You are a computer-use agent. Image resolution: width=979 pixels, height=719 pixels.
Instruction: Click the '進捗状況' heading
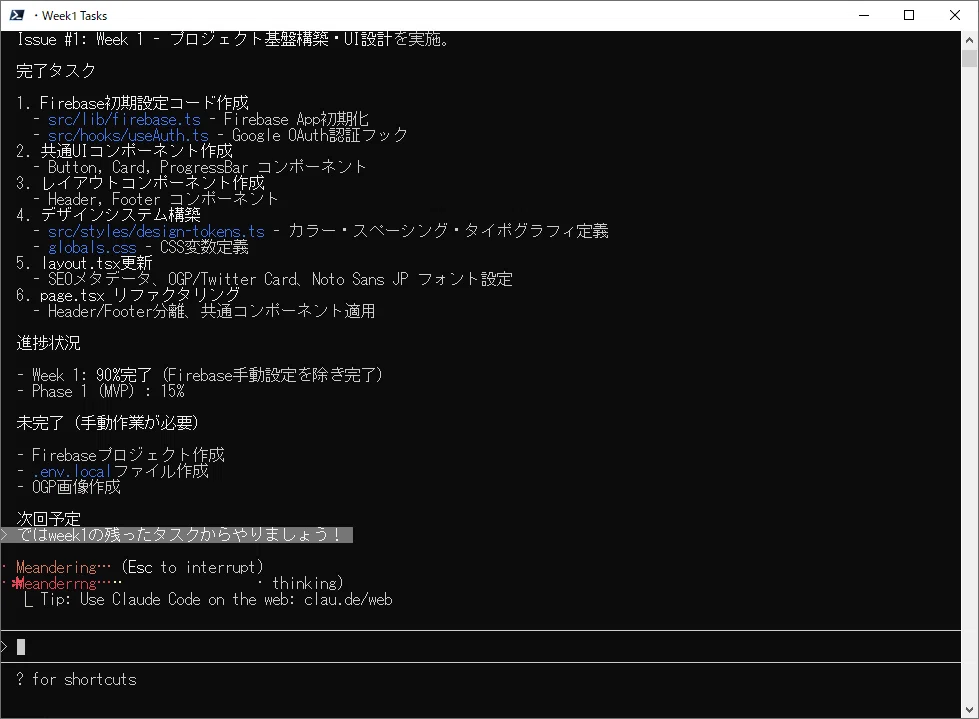pyautogui.click(x=48, y=343)
